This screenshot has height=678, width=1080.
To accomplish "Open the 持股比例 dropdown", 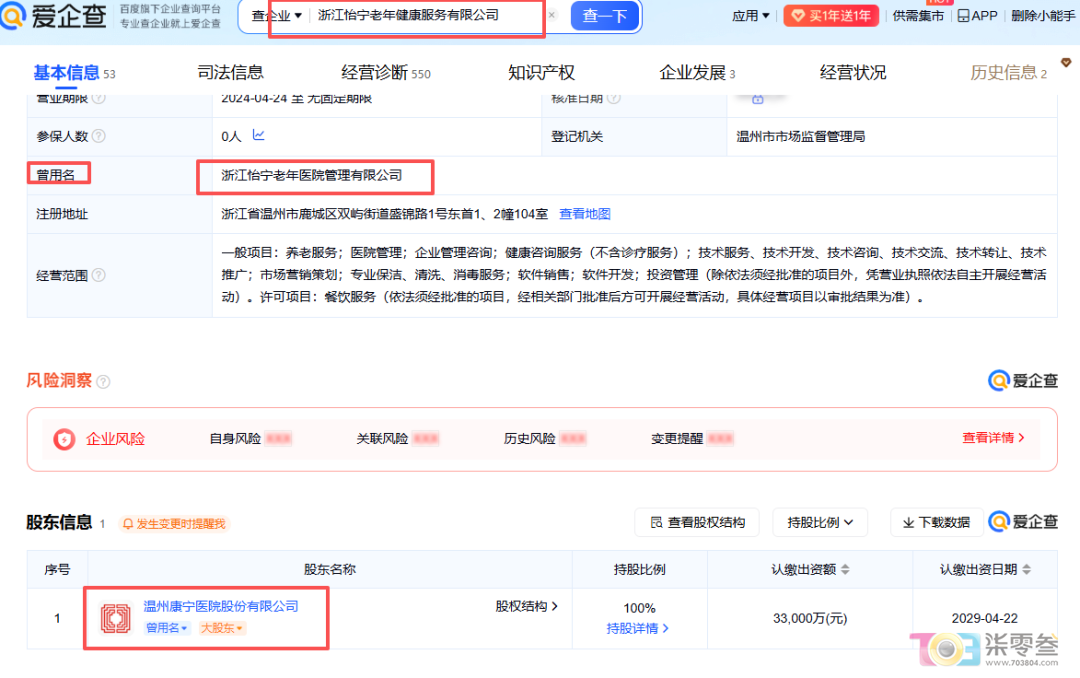I will pyautogui.click(x=820, y=522).
